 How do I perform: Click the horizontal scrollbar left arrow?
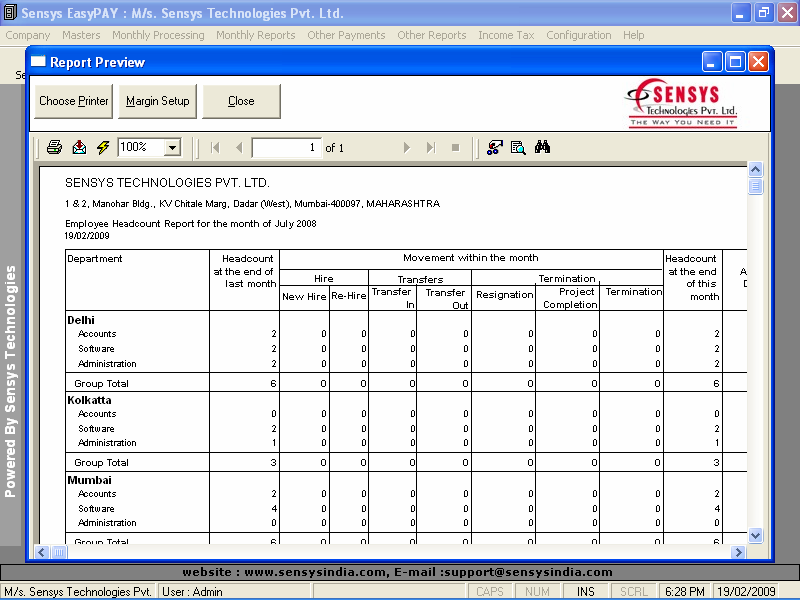coord(42,552)
